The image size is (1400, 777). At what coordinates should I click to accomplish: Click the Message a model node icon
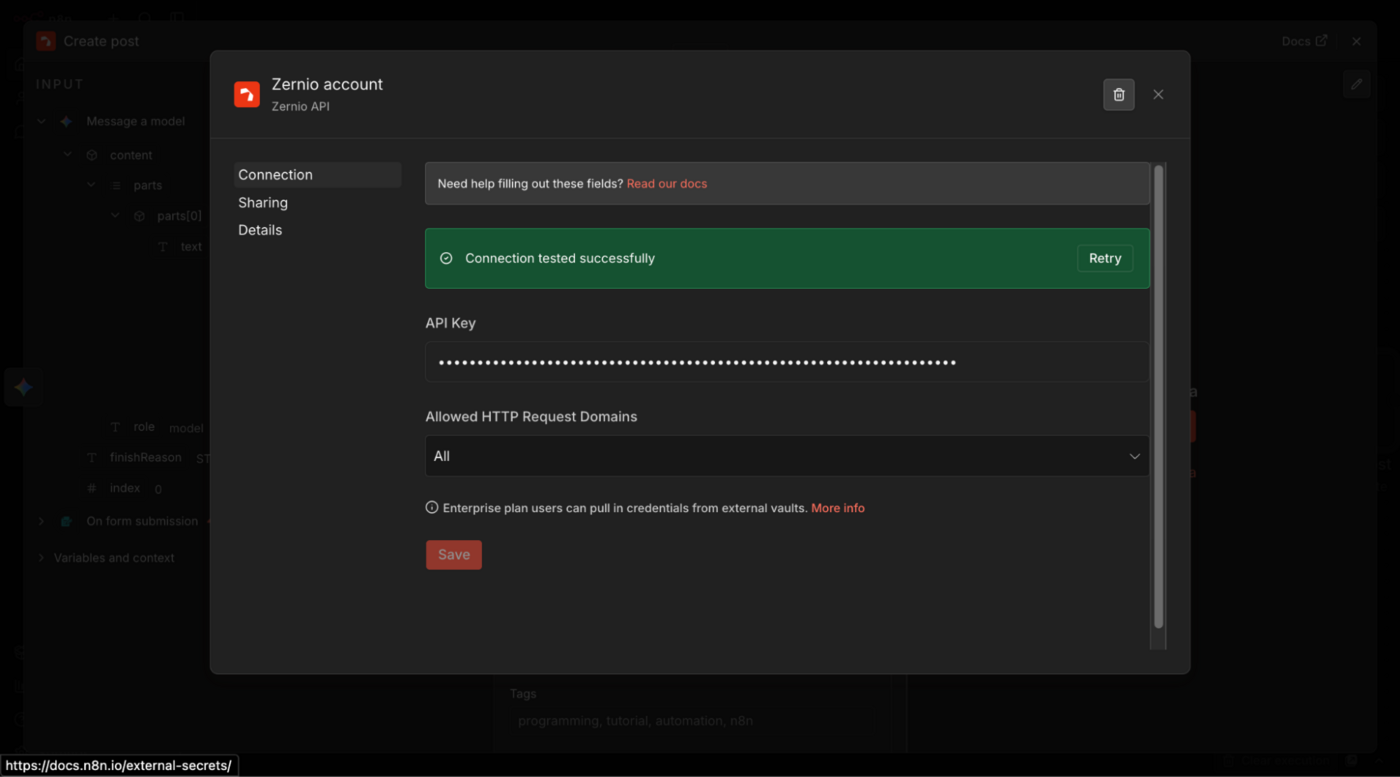coord(66,122)
